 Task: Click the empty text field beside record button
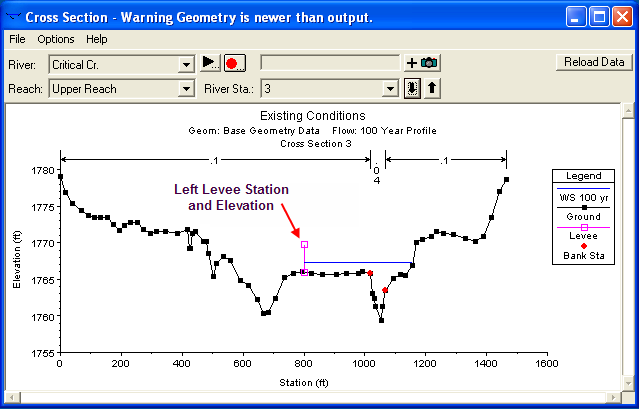(x=330, y=63)
